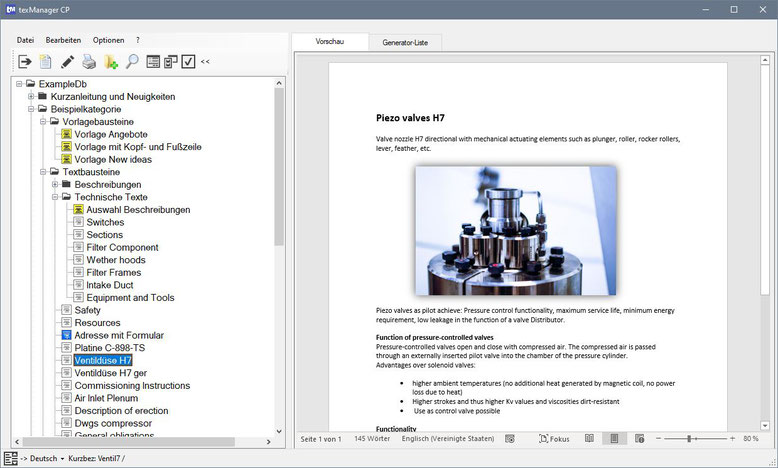The width and height of the screenshot is (778, 468).
Task: Open the Datei menu
Action: pyautogui.click(x=25, y=40)
